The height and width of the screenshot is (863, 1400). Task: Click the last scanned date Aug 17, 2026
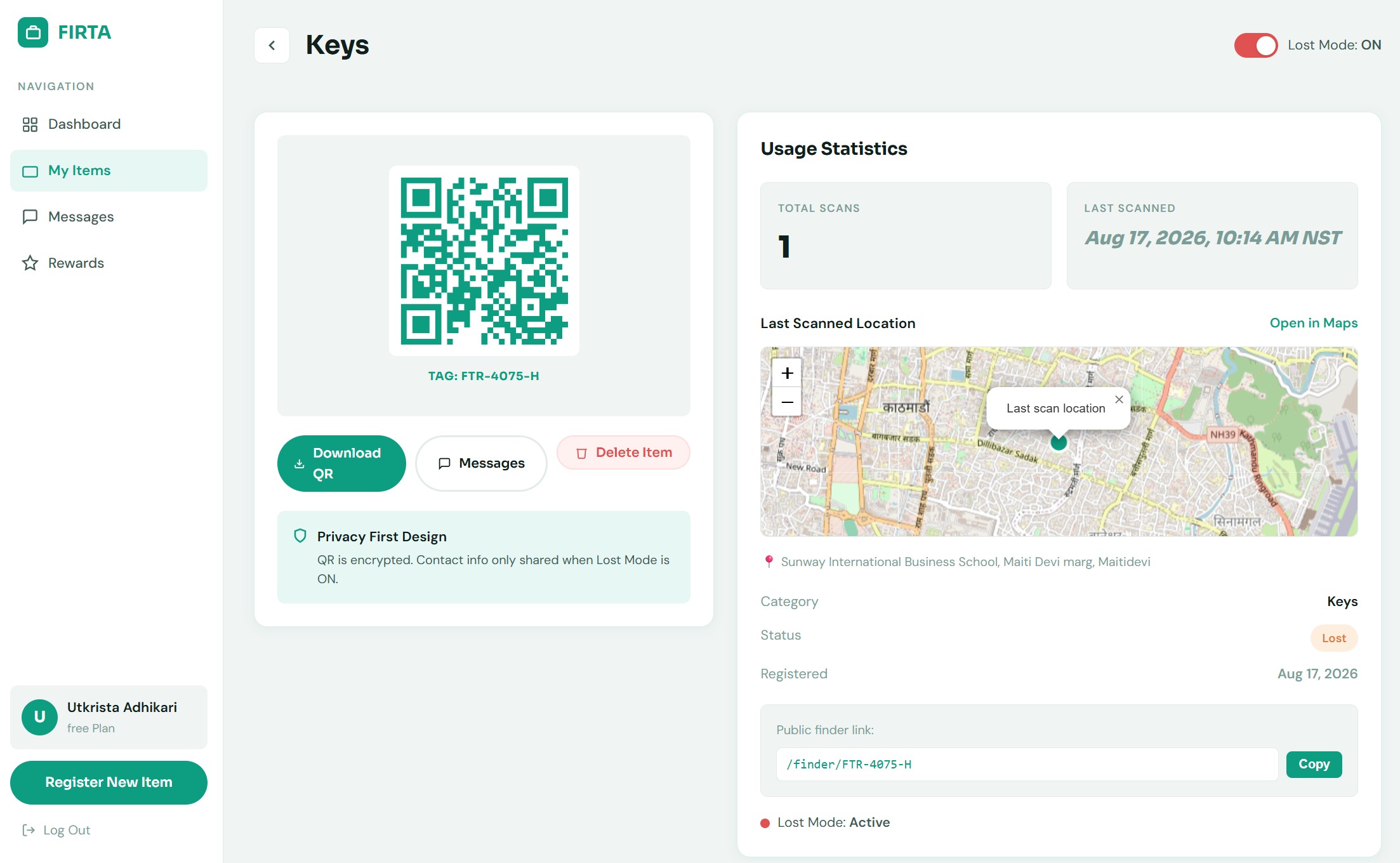tap(1212, 238)
